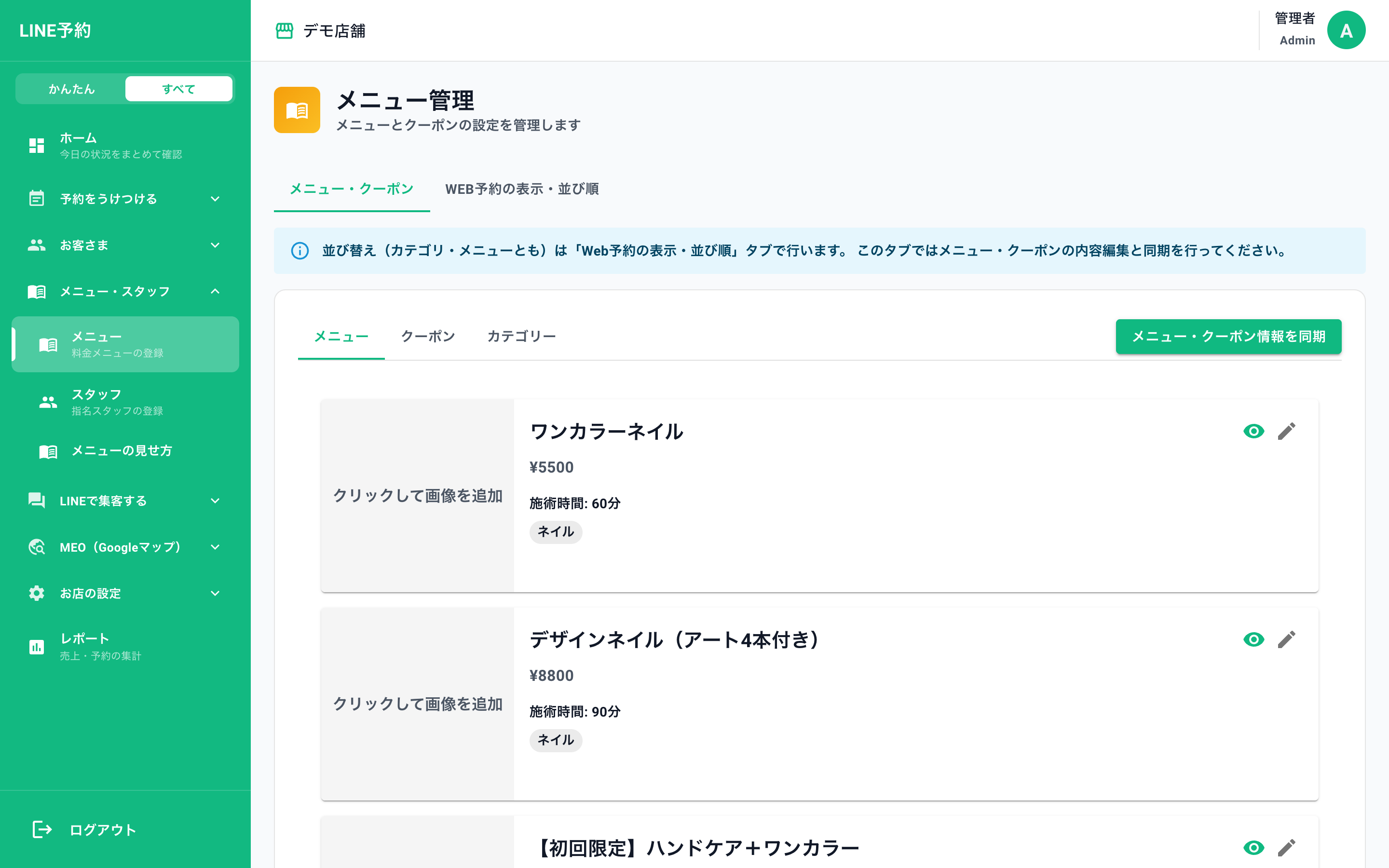Click the staff people icon for スタッフ
The image size is (1389, 868).
coord(48,402)
